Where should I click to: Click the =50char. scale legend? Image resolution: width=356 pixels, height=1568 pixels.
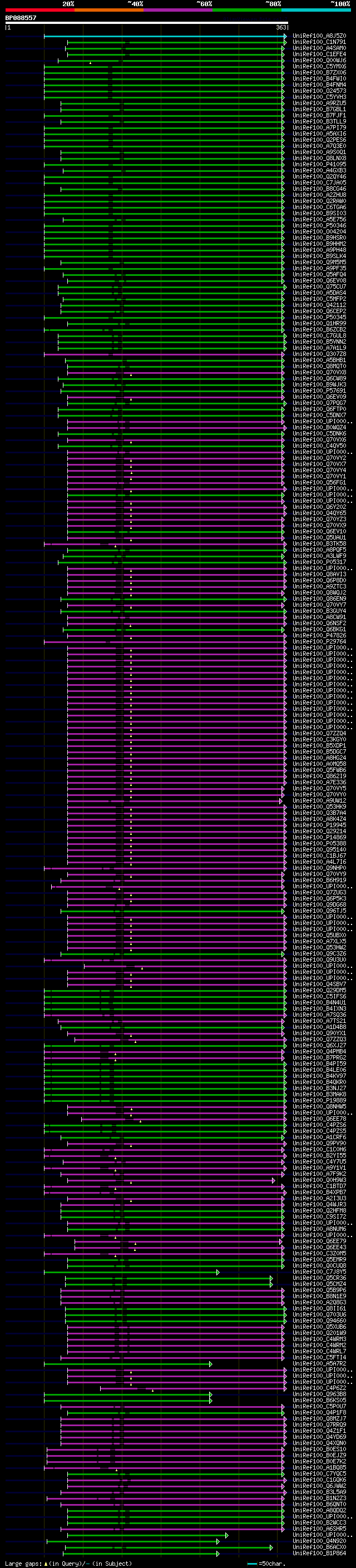point(266,1562)
